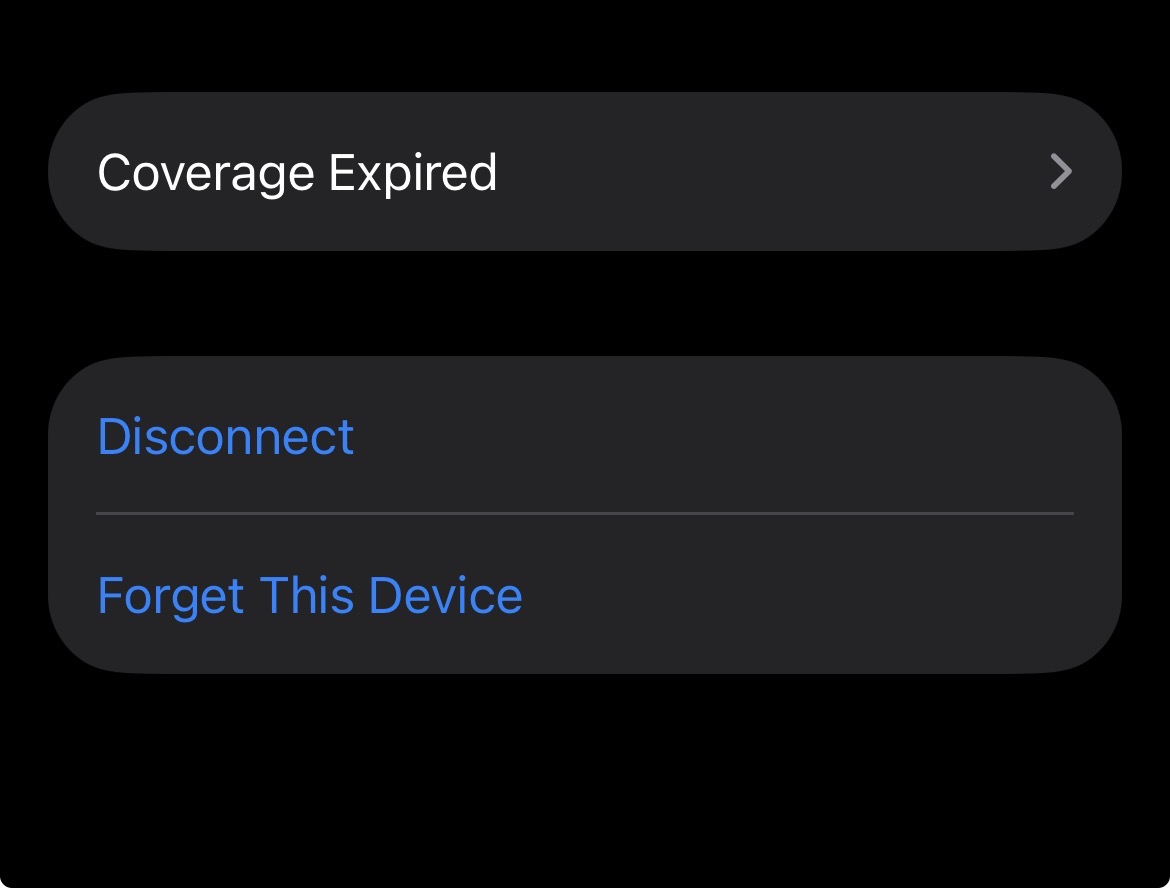Click the Disconnect row in actions group

point(584,437)
